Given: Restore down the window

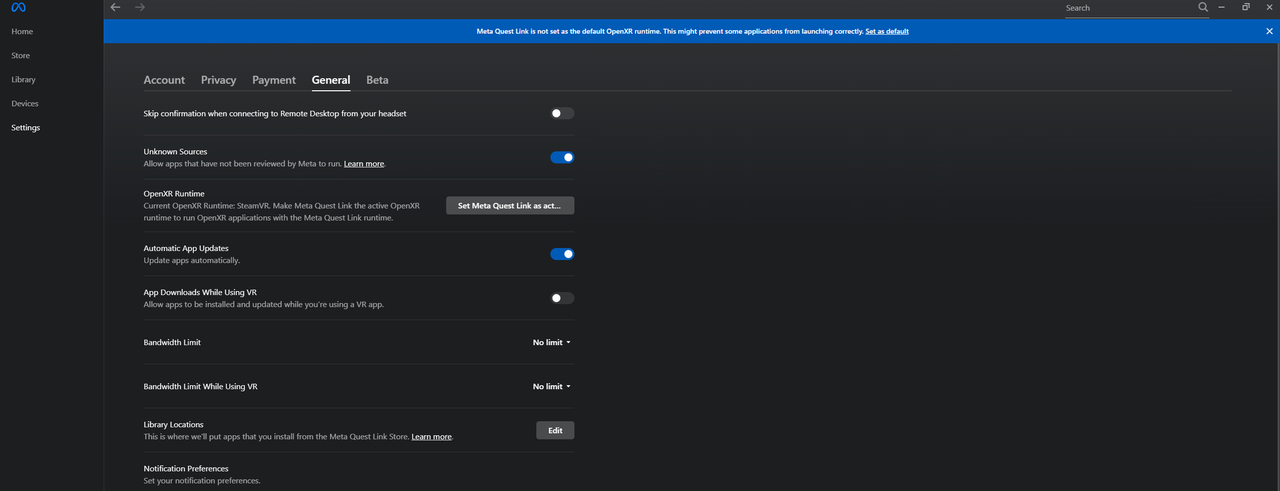Looking at the screenshot, I should pos(1246,7).
